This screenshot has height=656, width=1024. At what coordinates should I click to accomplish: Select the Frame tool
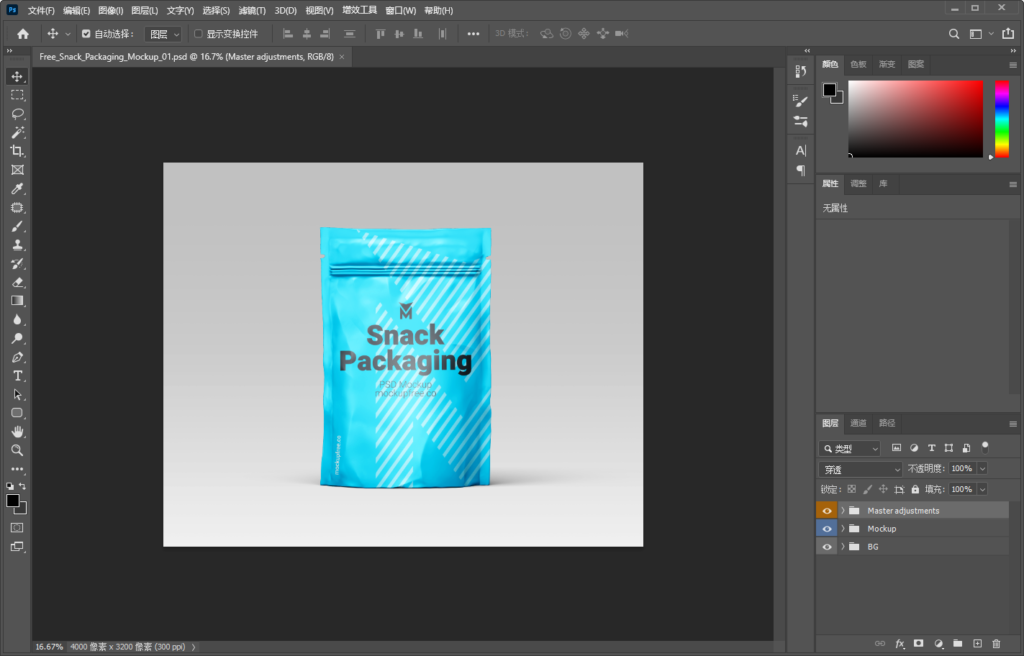[17, 170]
